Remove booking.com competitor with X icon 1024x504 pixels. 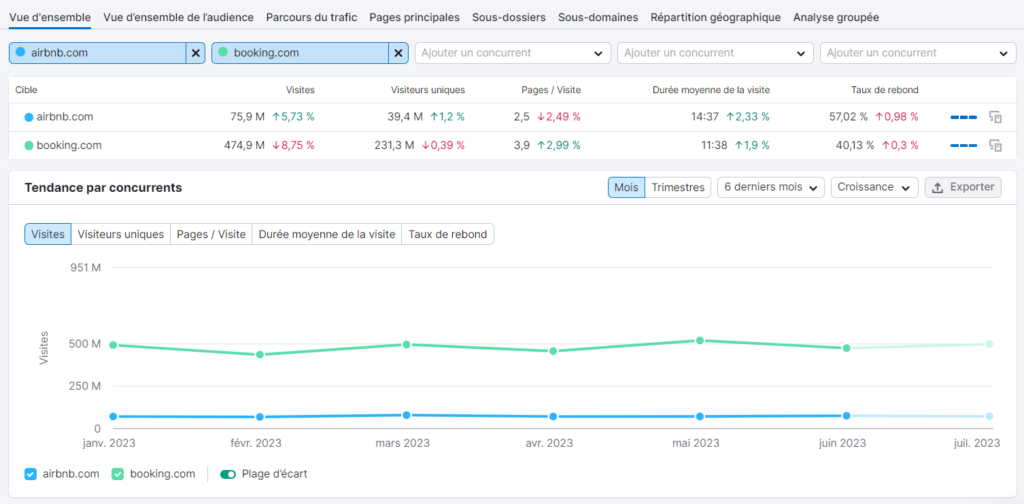398,53
